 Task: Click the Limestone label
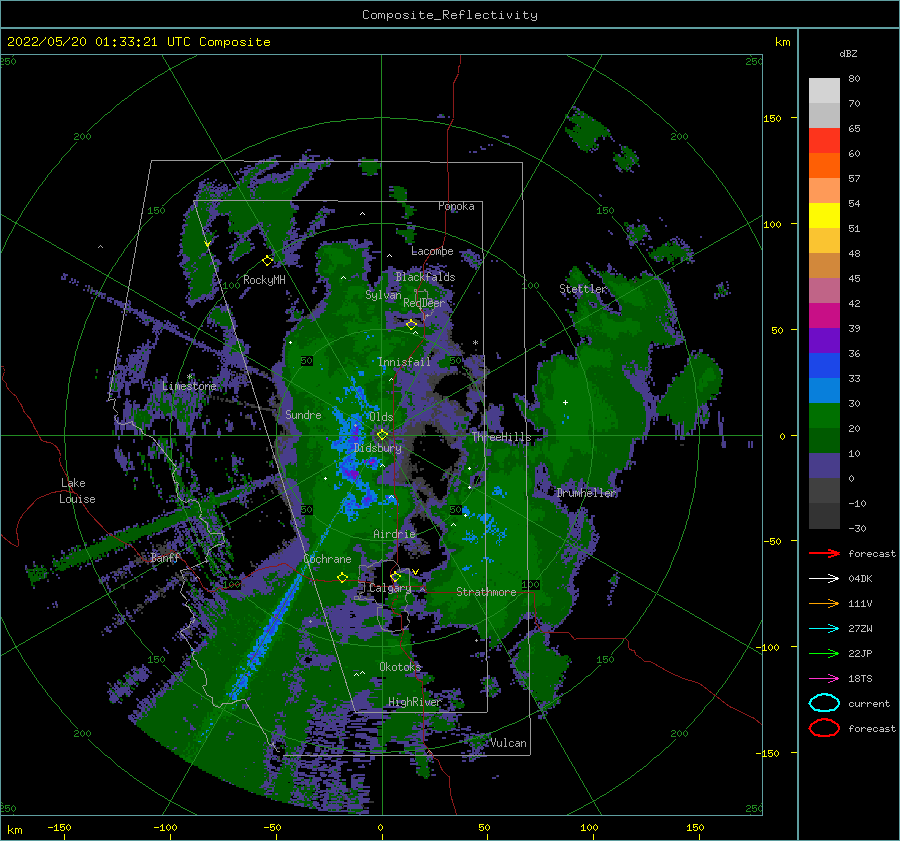[189, 386]
